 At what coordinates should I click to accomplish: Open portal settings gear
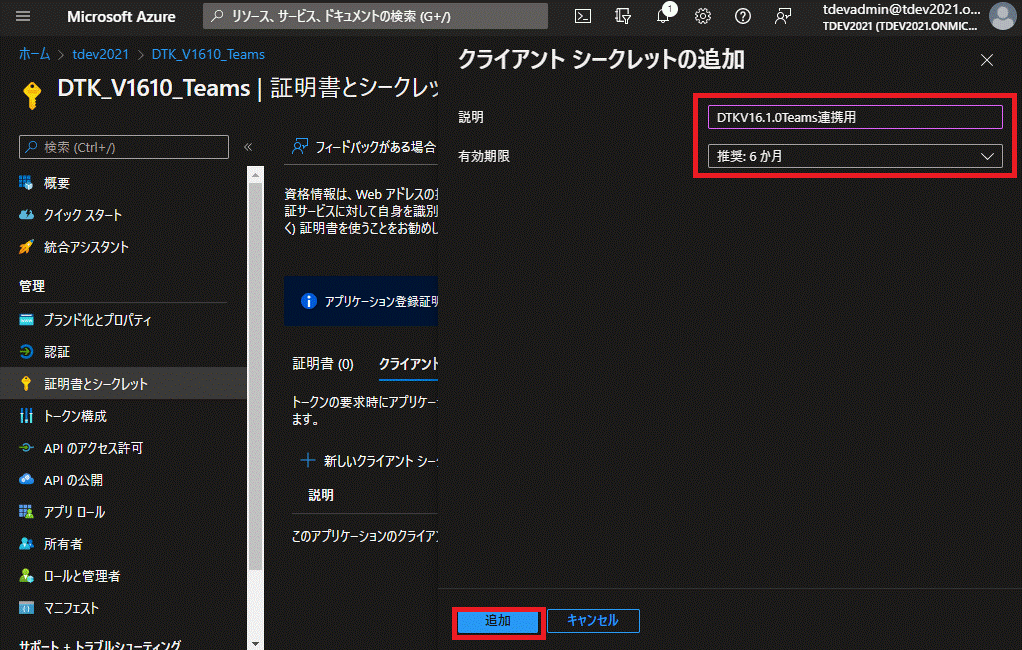[703, 16]
